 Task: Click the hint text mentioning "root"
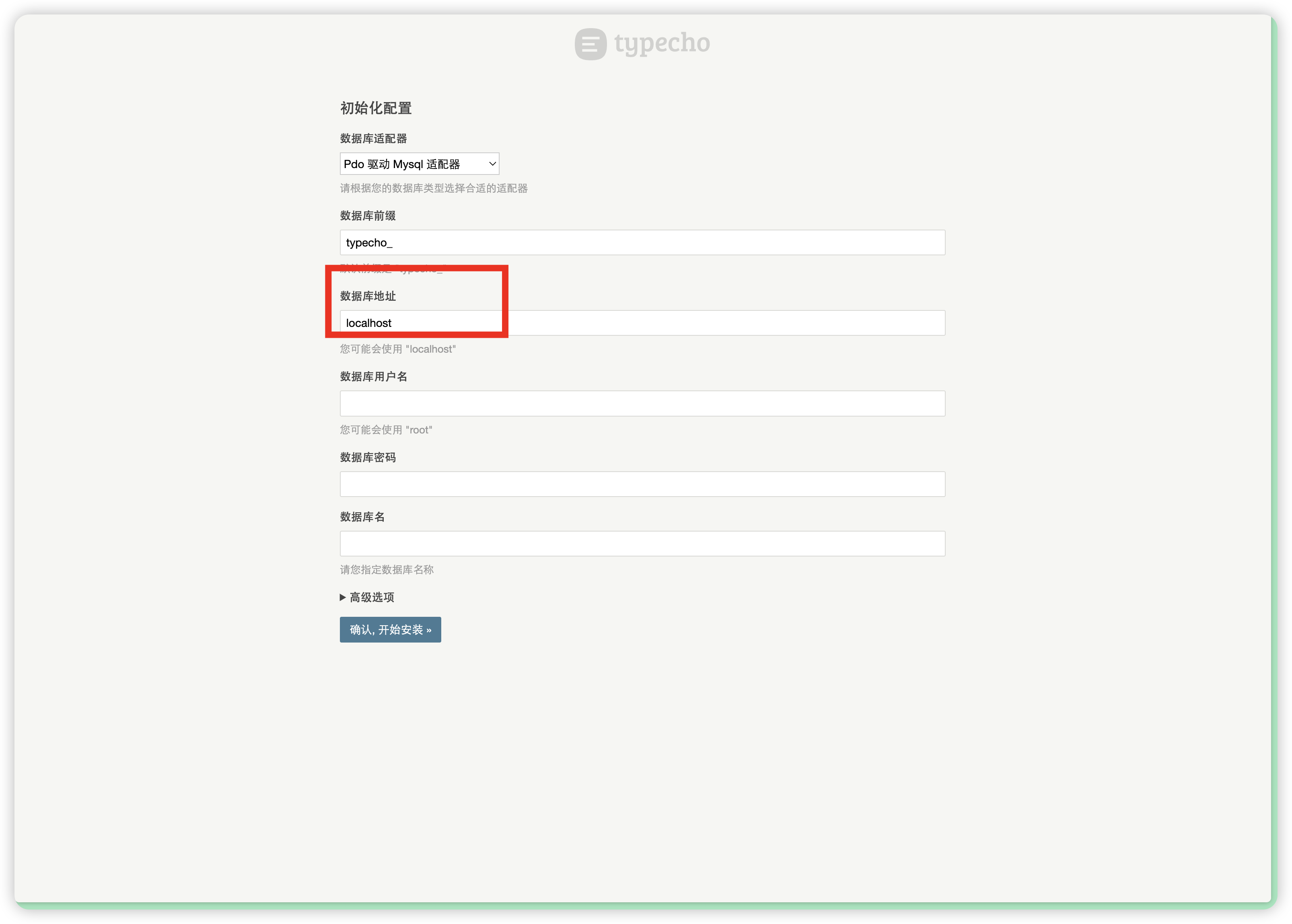[386, 430]
